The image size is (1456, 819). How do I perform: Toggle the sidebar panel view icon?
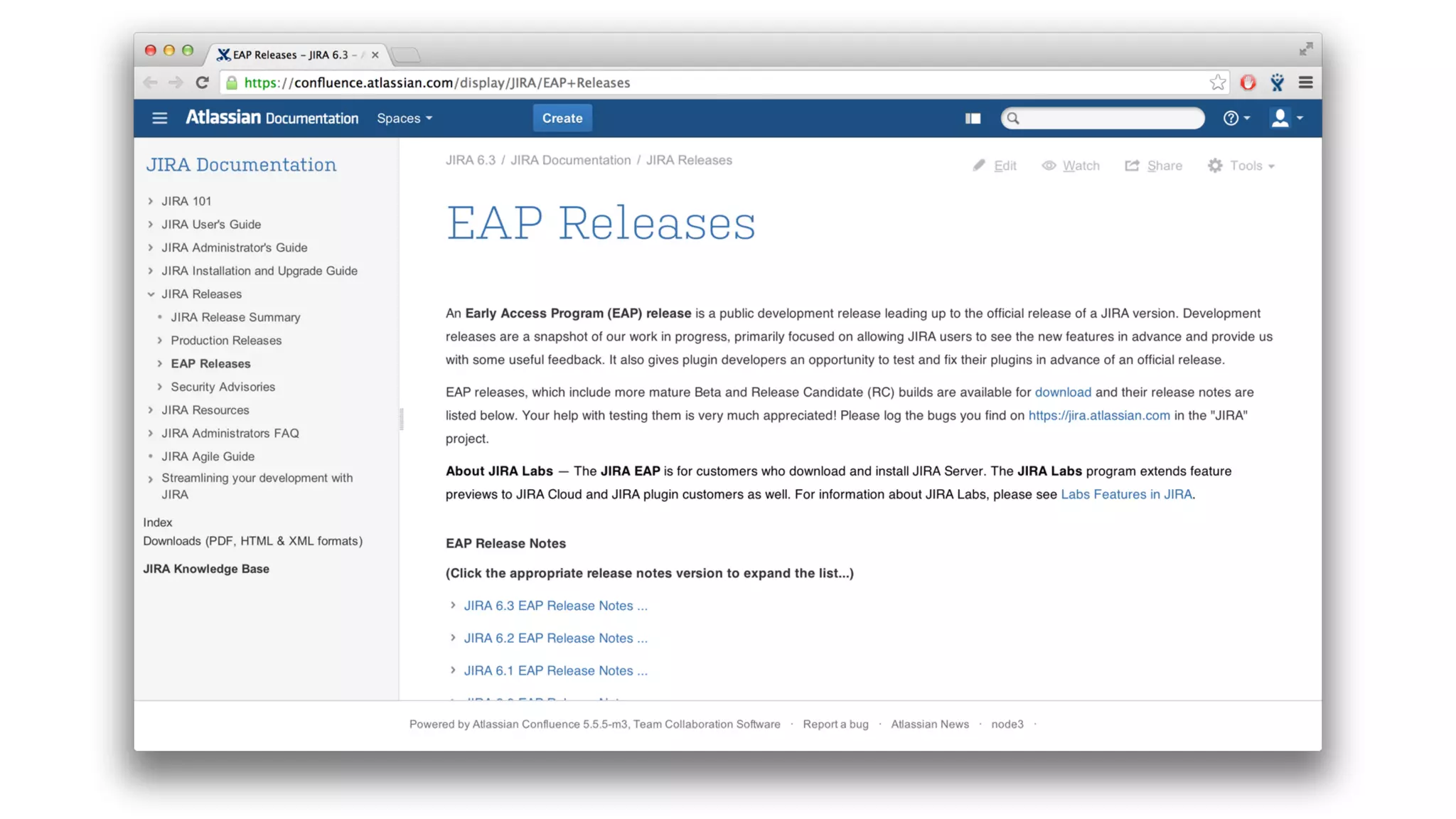pos(973,118)
